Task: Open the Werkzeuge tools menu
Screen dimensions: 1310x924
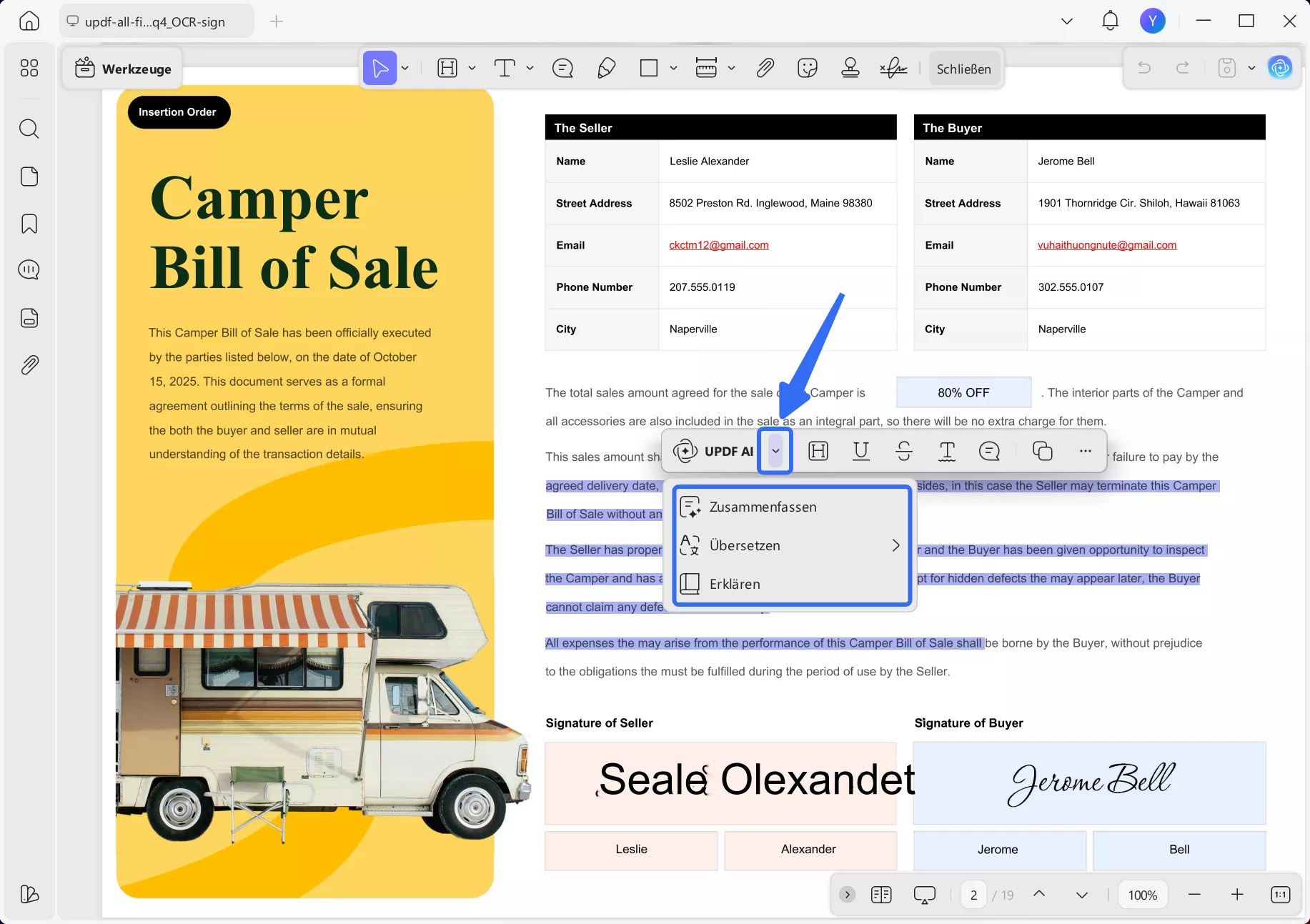Action: pyautogui.click(x=123, y=69)
